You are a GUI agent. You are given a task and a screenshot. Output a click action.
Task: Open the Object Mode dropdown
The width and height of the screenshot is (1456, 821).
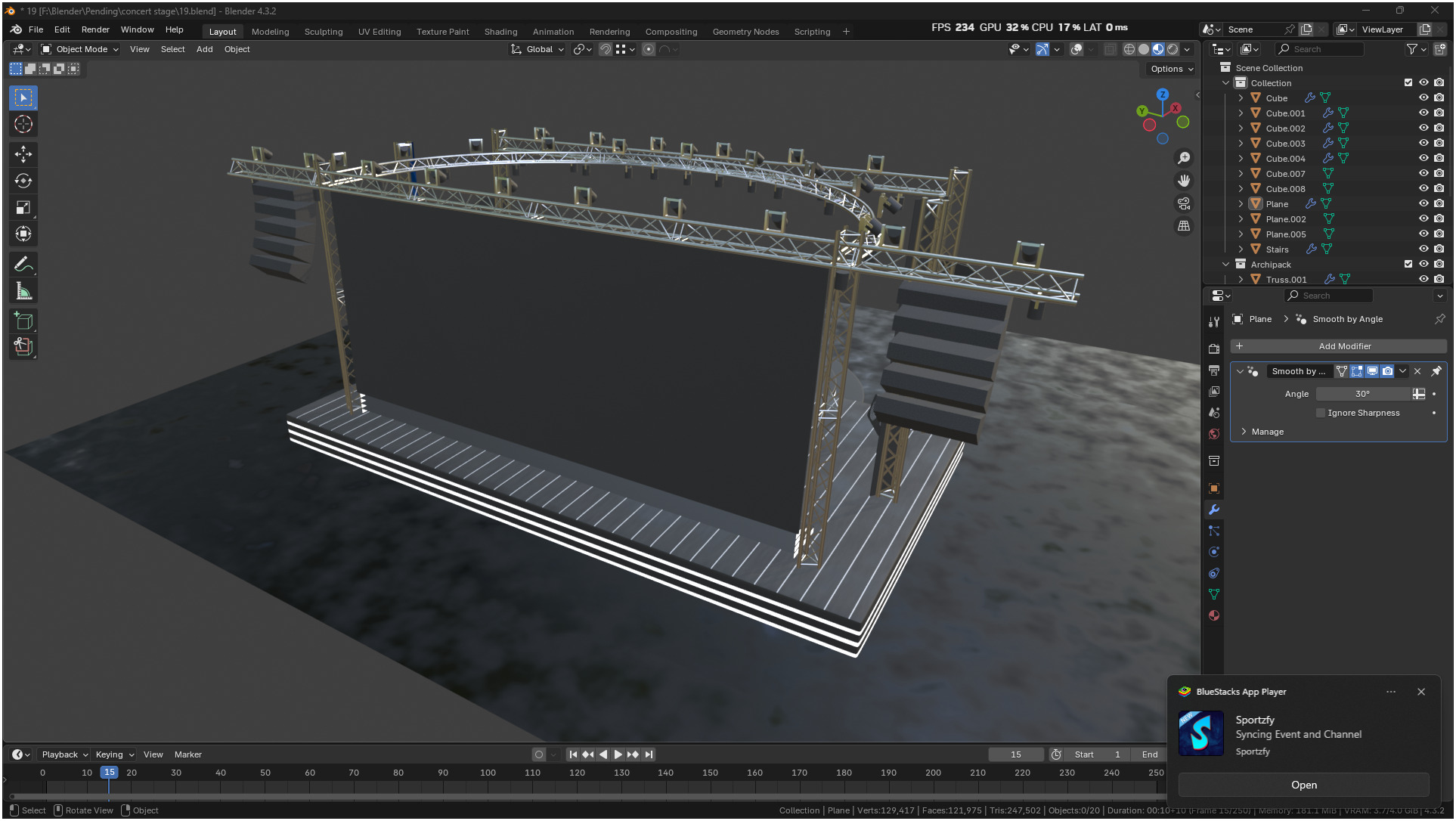[80, 49]
